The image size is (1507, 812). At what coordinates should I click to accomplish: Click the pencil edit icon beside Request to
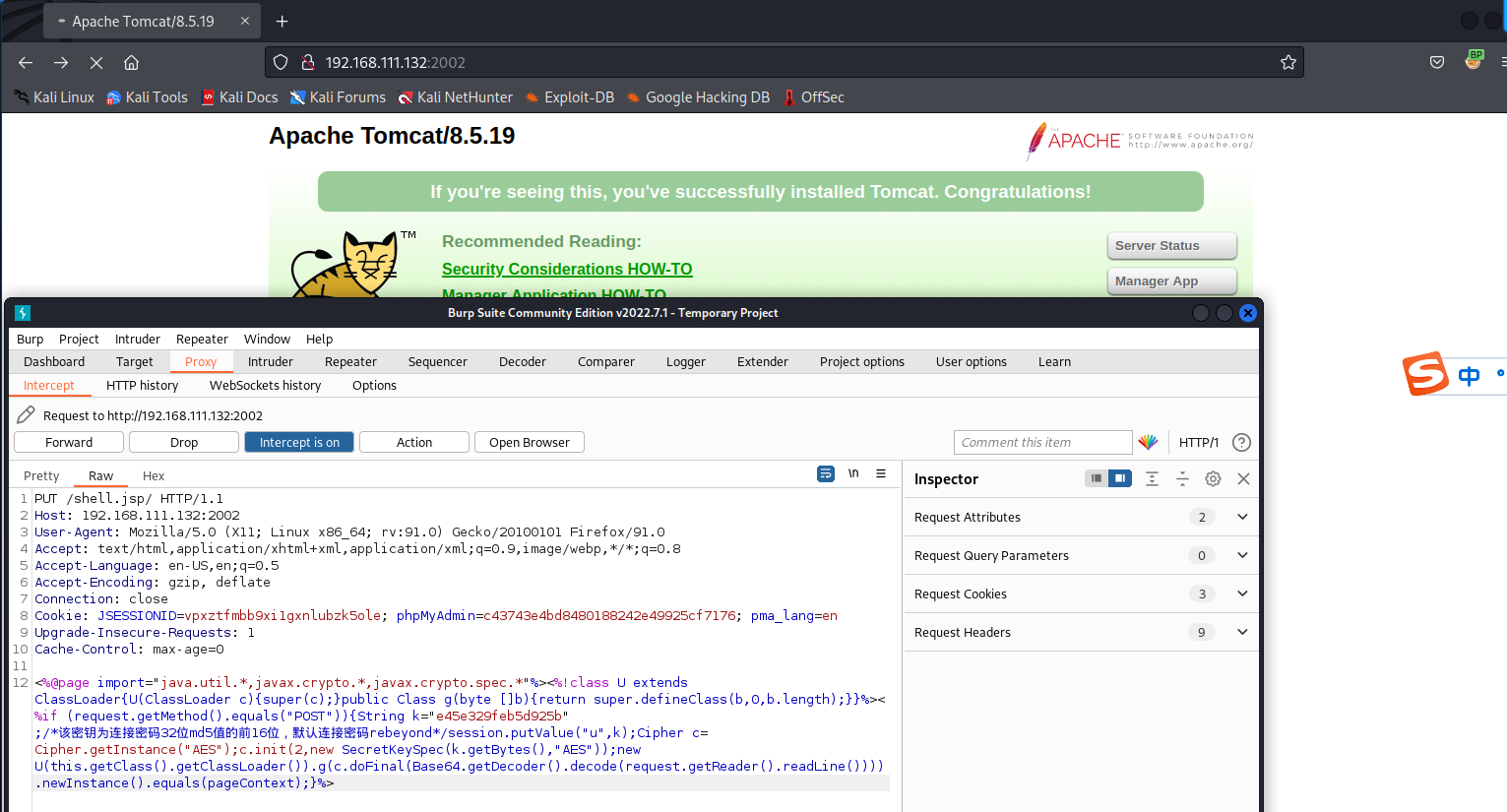click(x=26, y=415)
